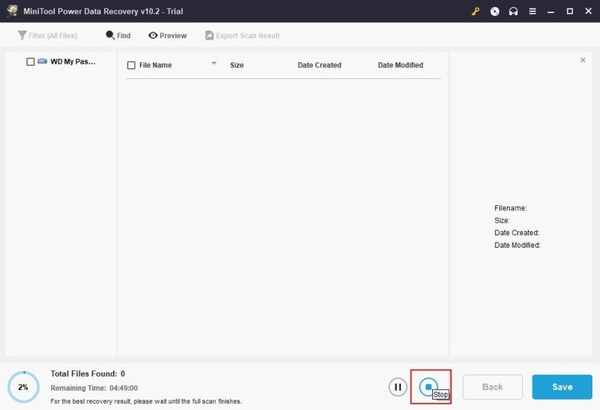
Task: Click Export Scan Result
Action: point(243,35)
